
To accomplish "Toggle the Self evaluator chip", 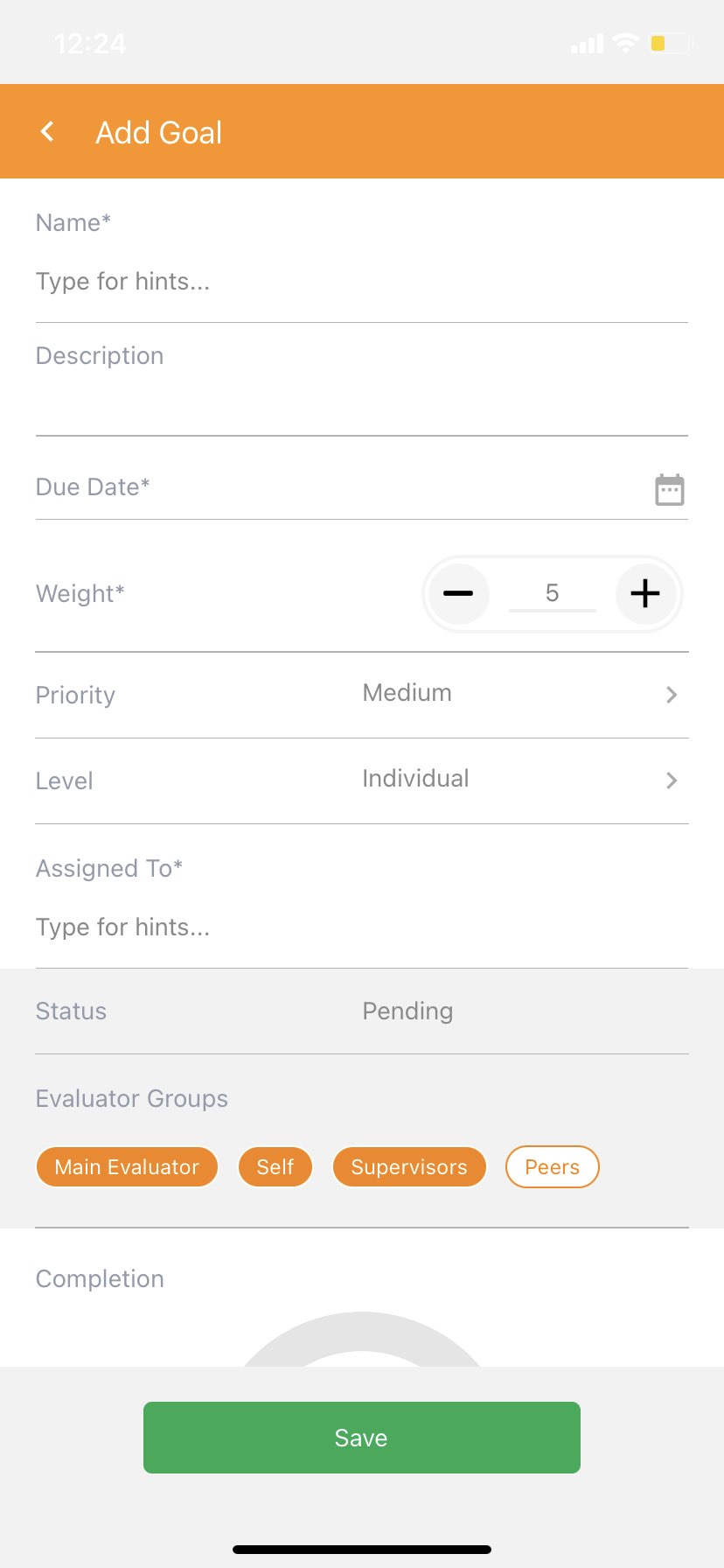I will [x=275, y=1167].
